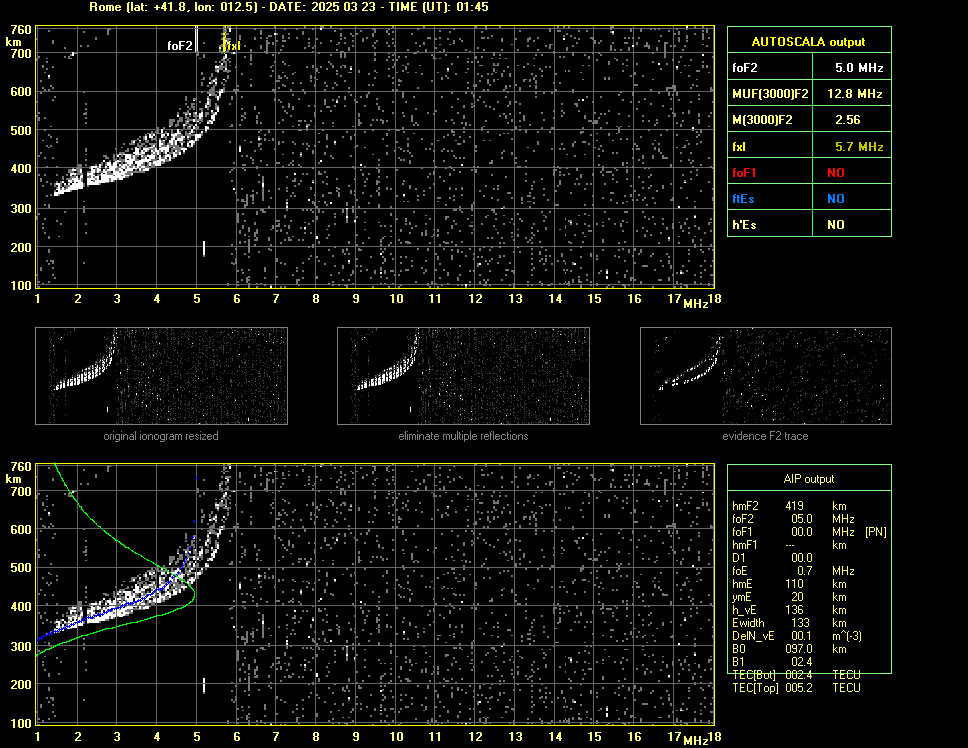
Task: Click the DelN_vE 00.1 entry
Action: [797, 636]
